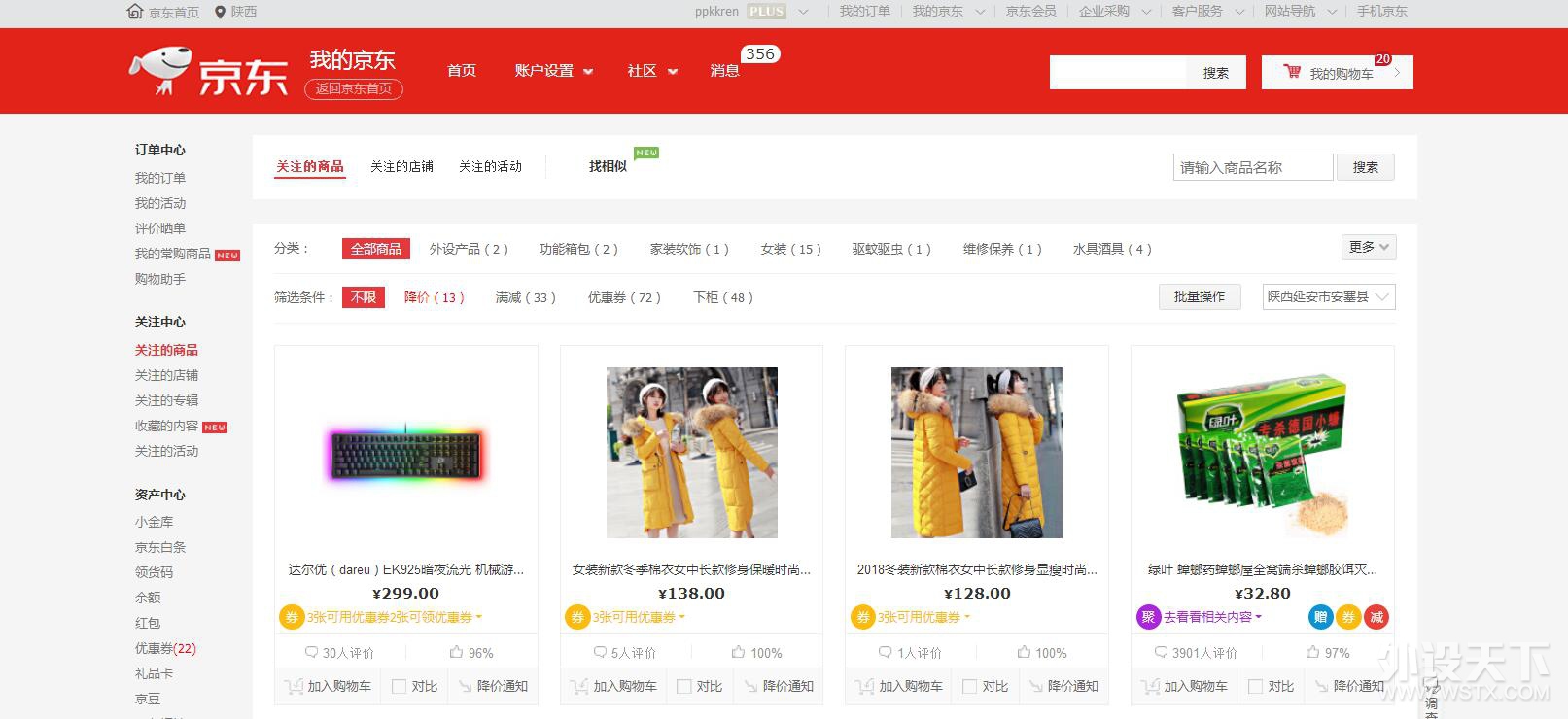
Task: Click purple 聚 icon under 绿叶 product
Action: click(1148, 617)
